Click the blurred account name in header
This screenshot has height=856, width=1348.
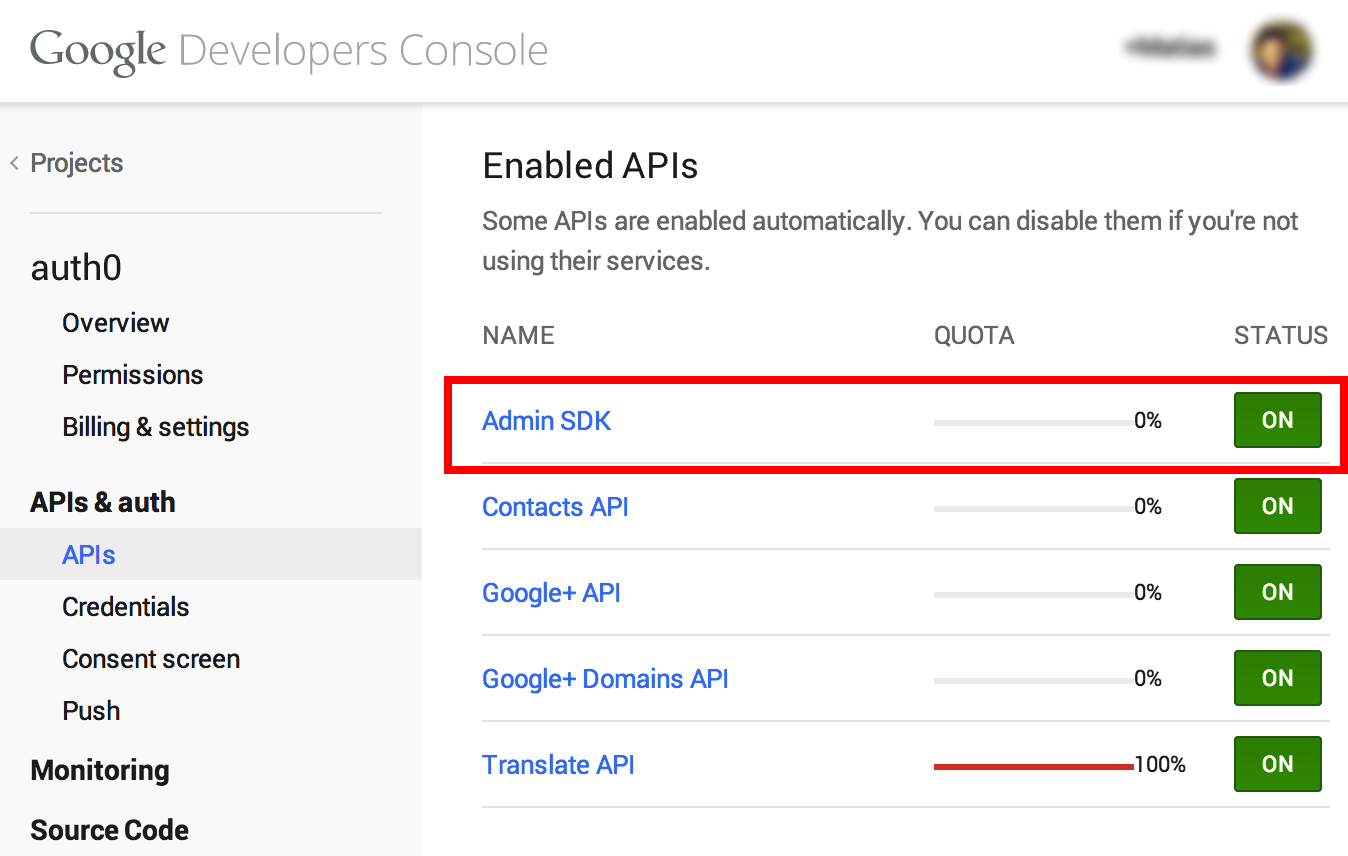click(x=1170, y=47)
